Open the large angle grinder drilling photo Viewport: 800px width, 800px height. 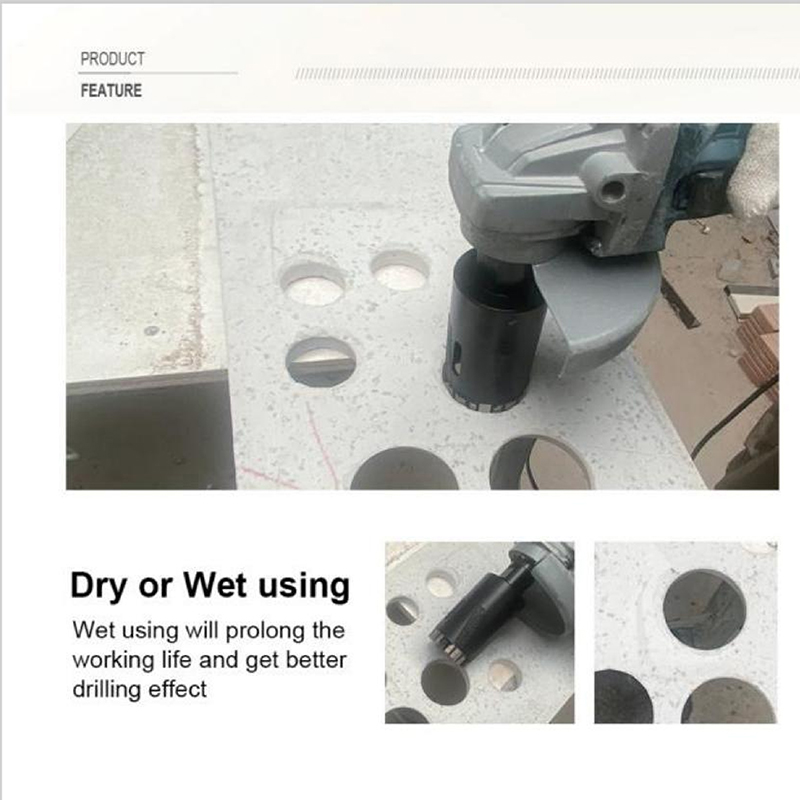pyautogui.click(x=422, y=306)
